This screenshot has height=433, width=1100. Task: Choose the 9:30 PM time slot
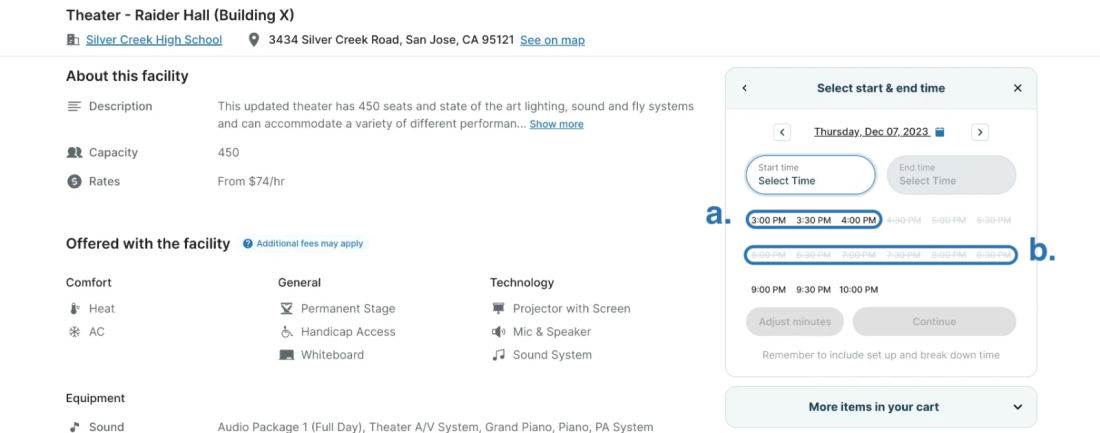(x=813, y=290)
